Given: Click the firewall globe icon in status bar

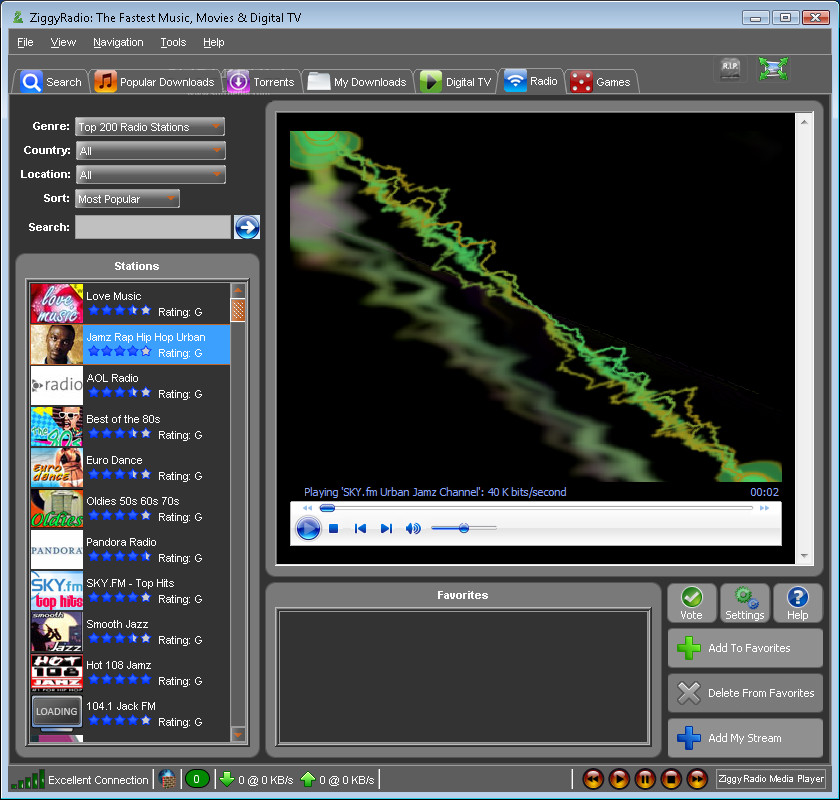Looking at the screenshot, I should [x=167, y=779].
